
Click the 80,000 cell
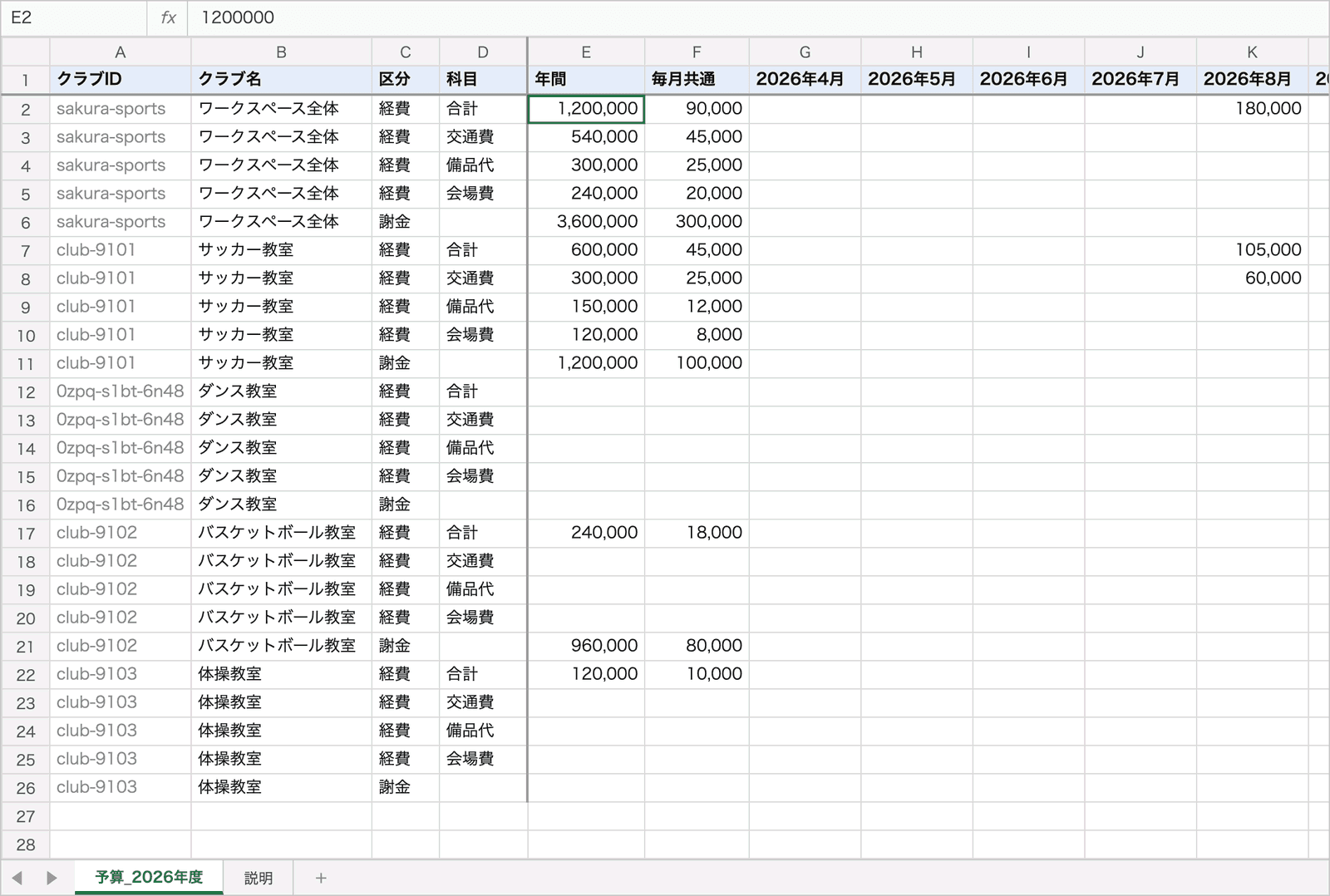pyautogui.click(x=697, y=646)
